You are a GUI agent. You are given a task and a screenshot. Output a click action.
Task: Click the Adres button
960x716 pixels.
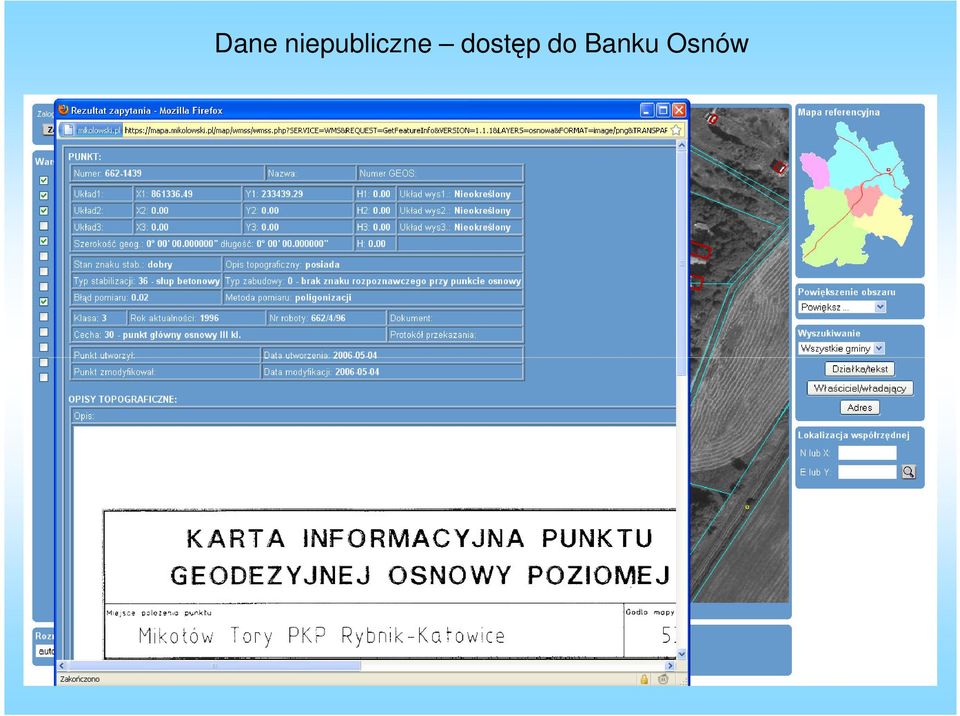pyautogui.click(x=860, y=407)
